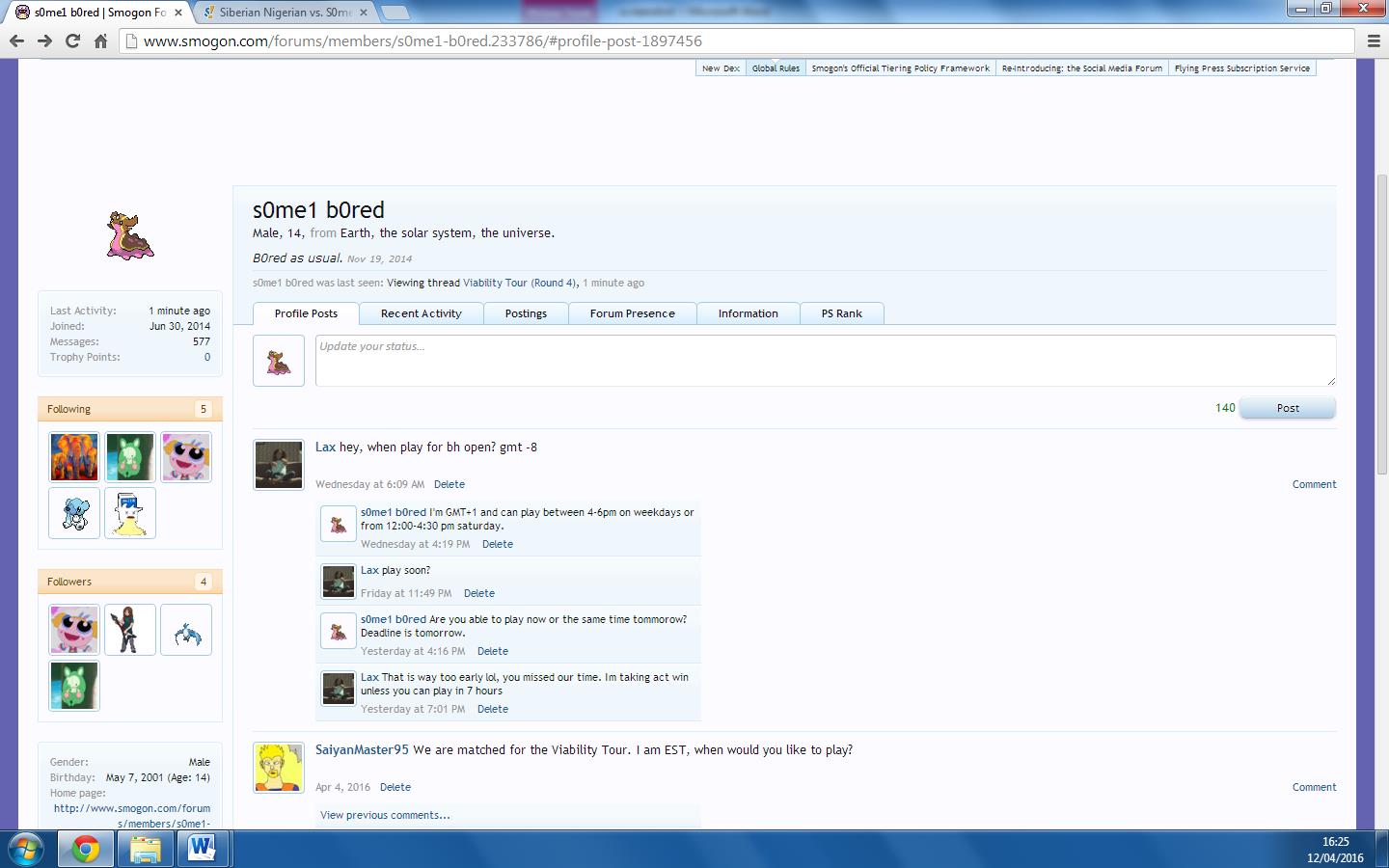Image resolution: width=1389 pixels, height=868 pixels.
Task: Open the Global Rules notice
Action: click(x=776, y=68)
